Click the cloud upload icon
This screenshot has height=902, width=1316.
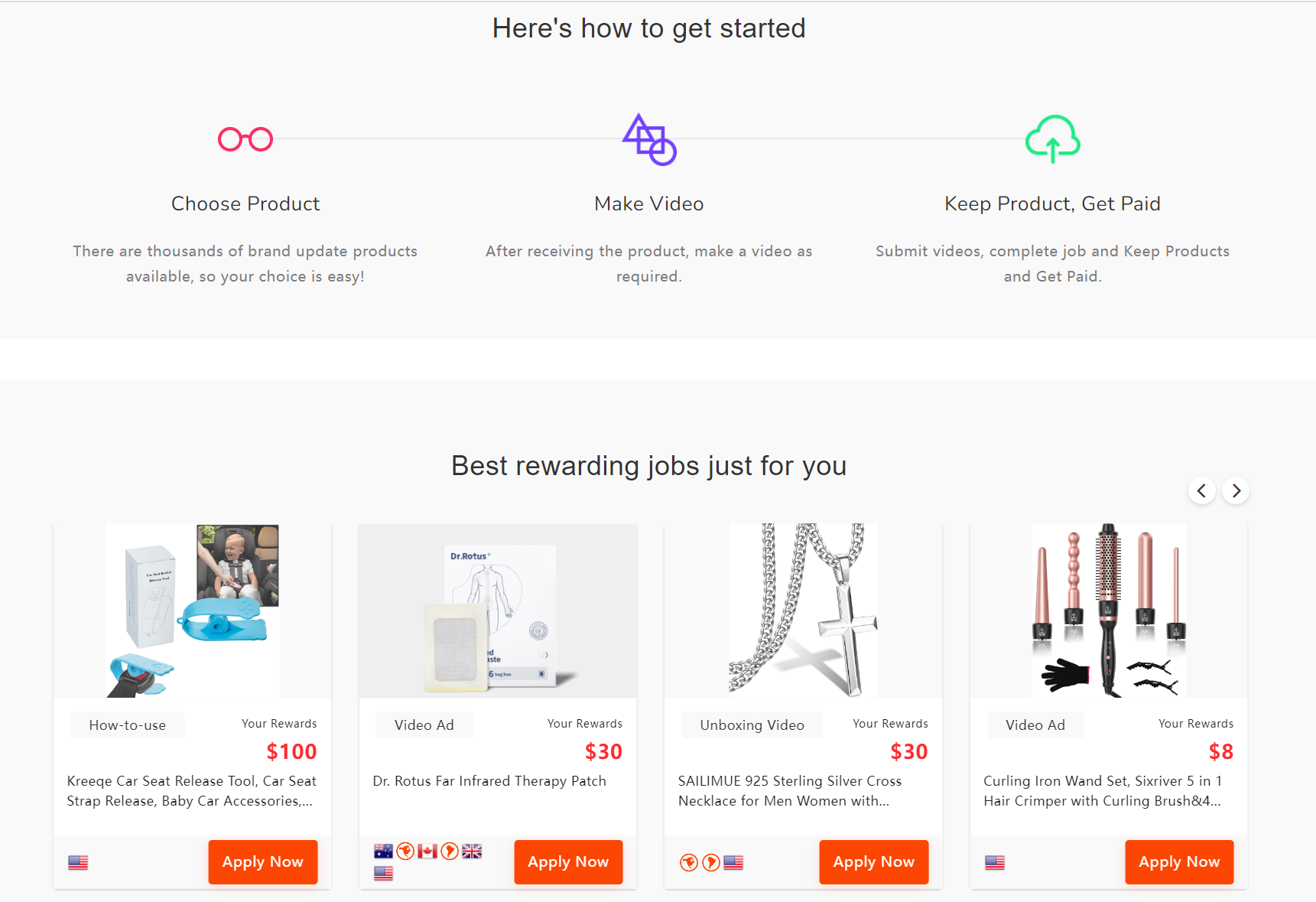coord(1052,139)
